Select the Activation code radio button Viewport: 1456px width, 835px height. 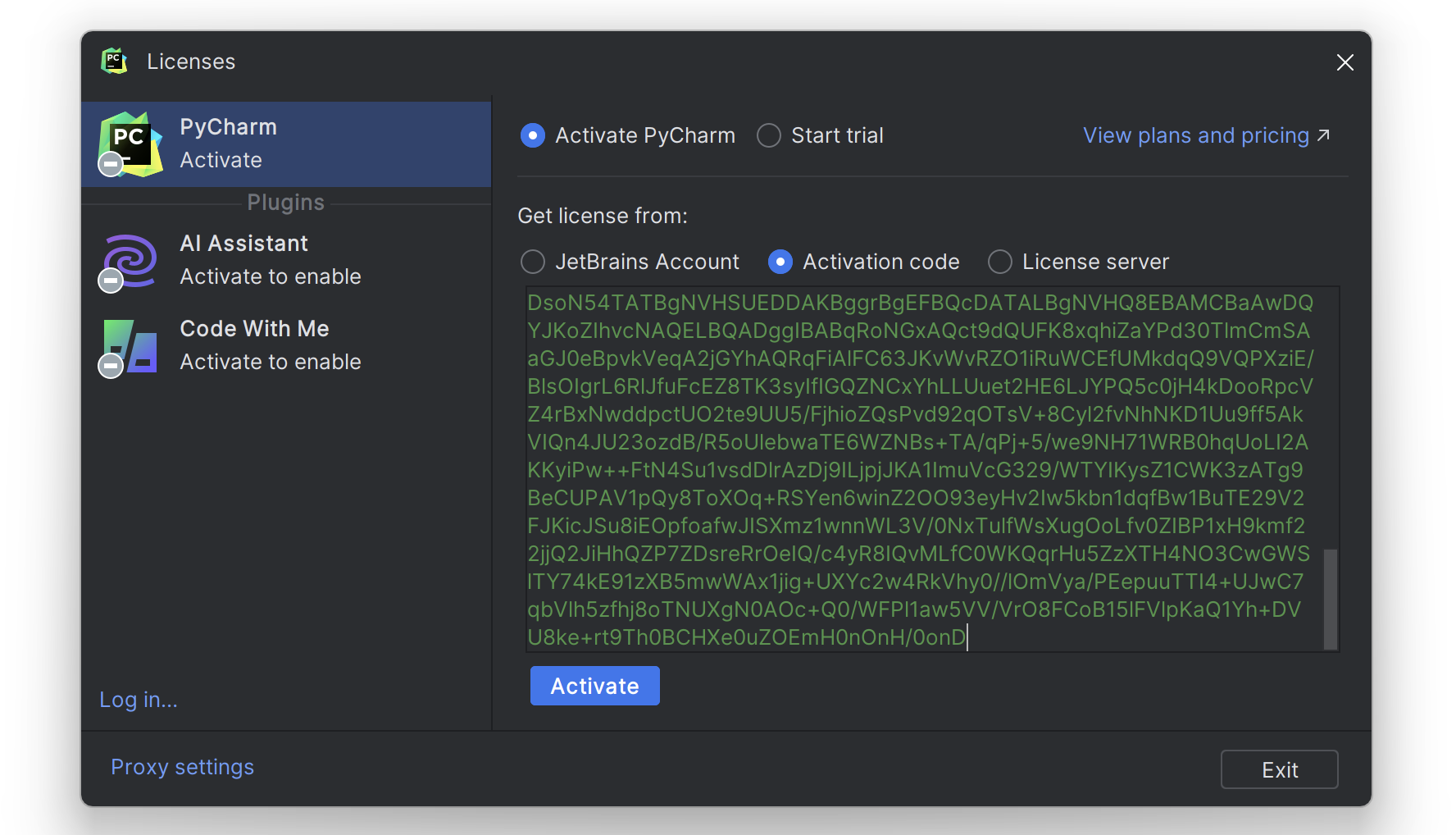point(780,262)
